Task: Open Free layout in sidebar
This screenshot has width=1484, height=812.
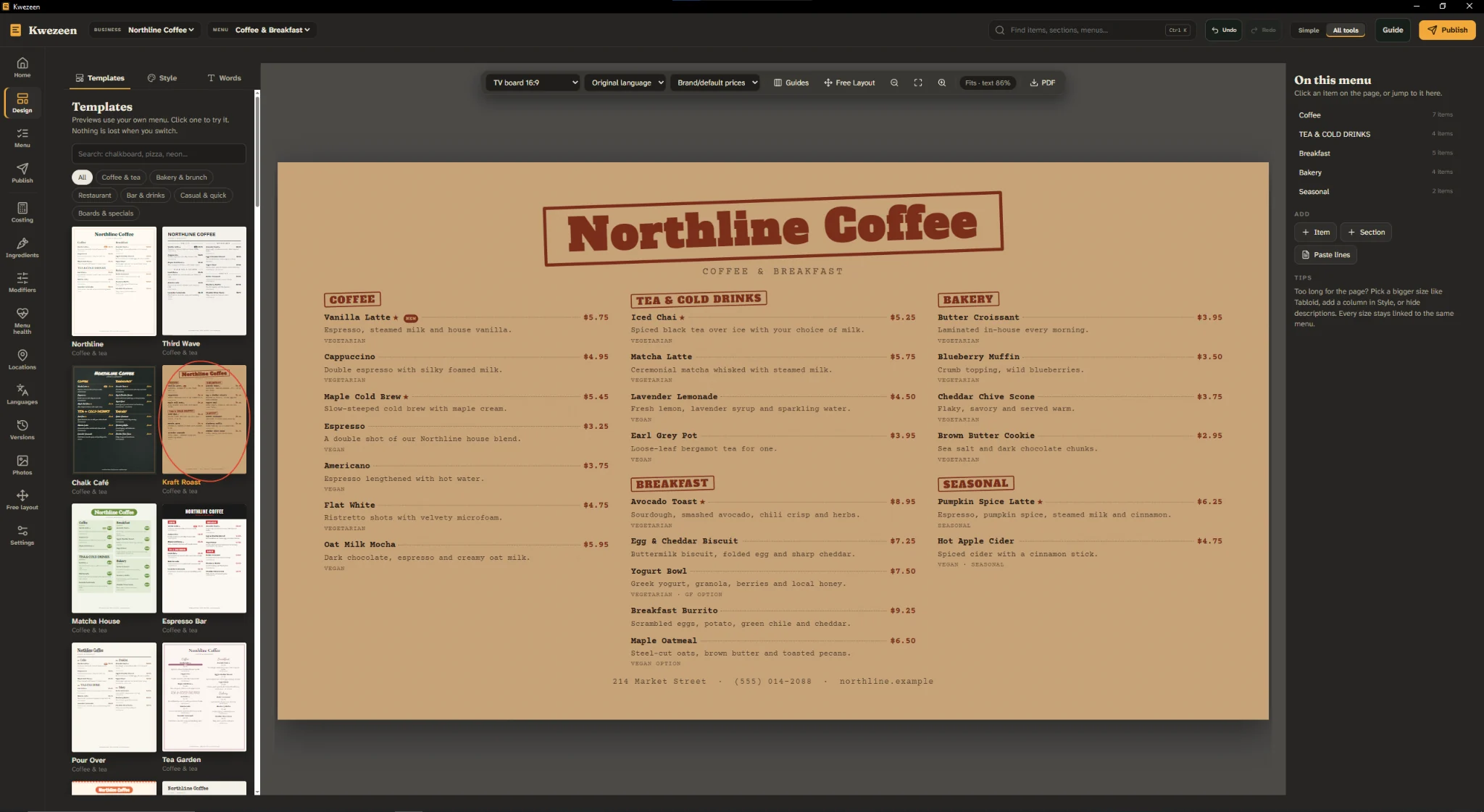Action: coord(22,500)
